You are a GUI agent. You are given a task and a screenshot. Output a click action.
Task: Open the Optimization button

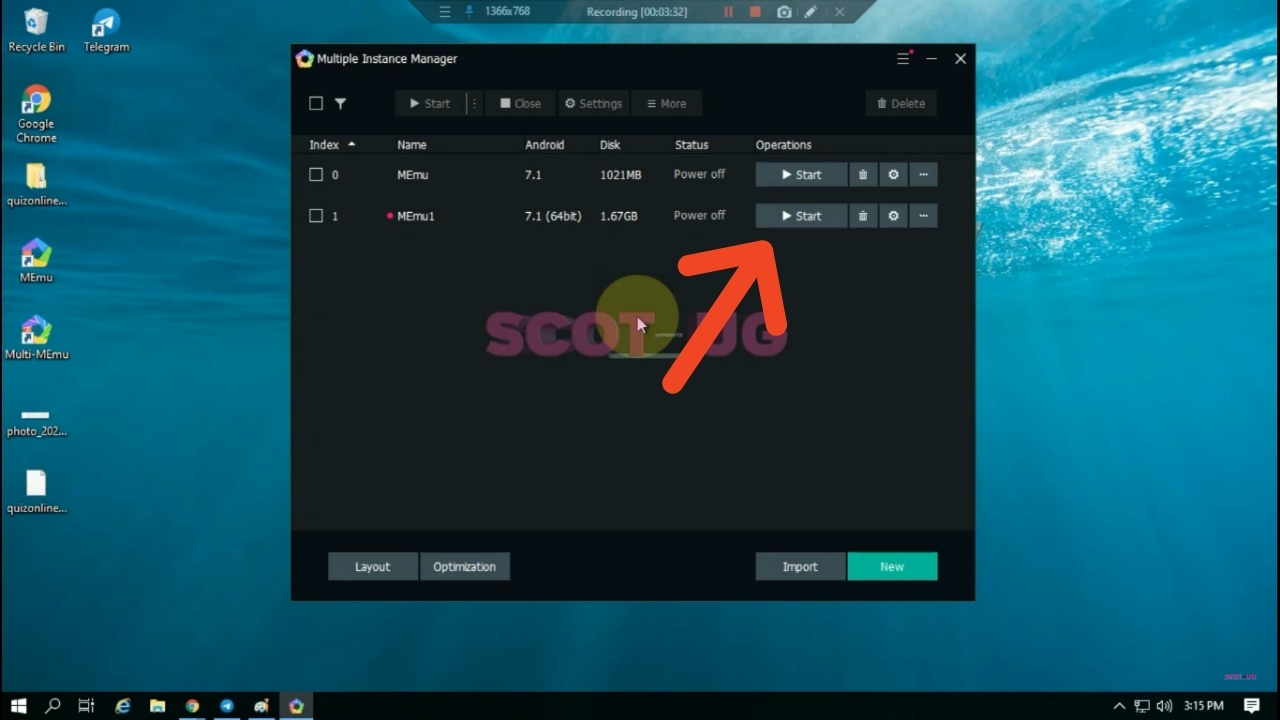465,566
